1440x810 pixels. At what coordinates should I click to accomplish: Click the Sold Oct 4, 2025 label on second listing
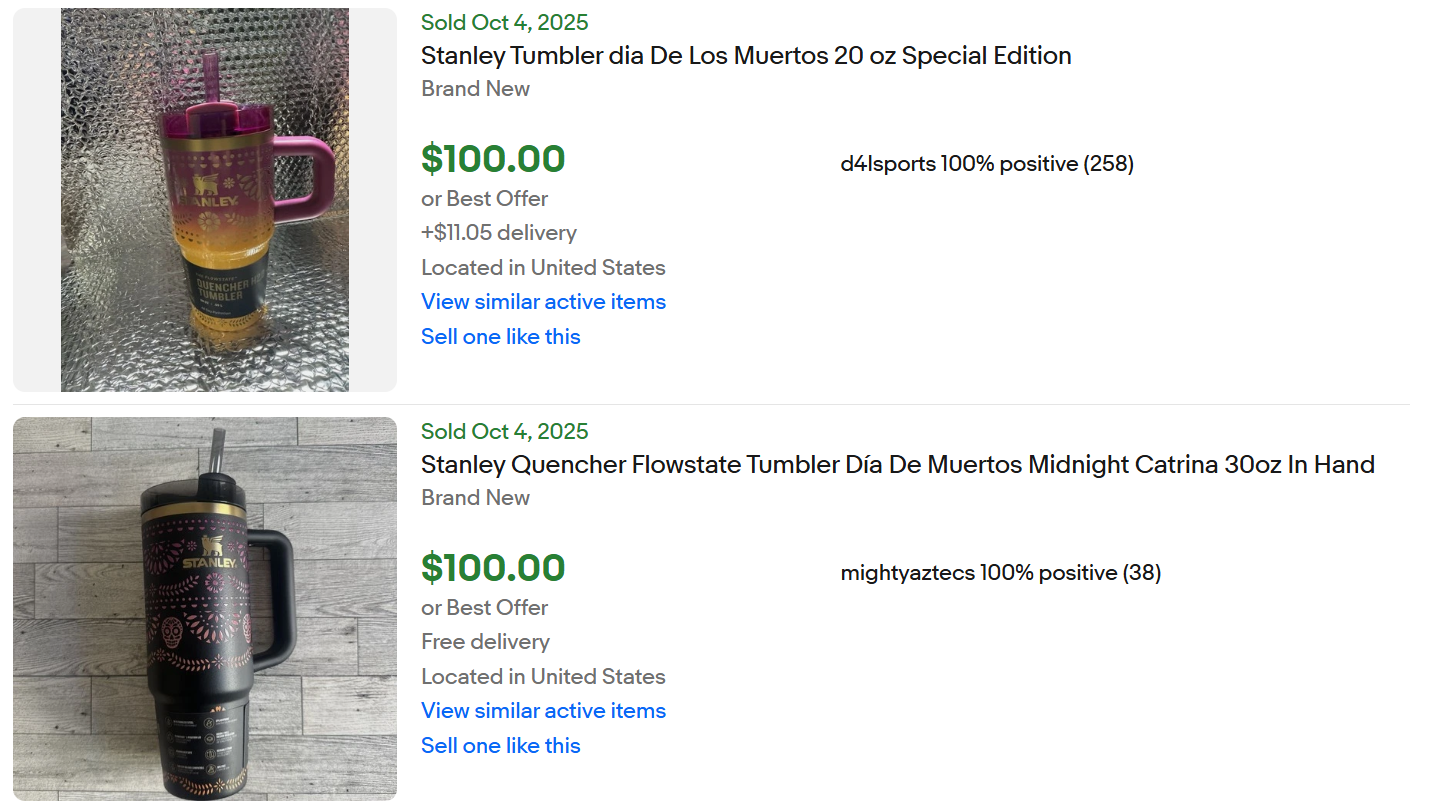[504, 432]
